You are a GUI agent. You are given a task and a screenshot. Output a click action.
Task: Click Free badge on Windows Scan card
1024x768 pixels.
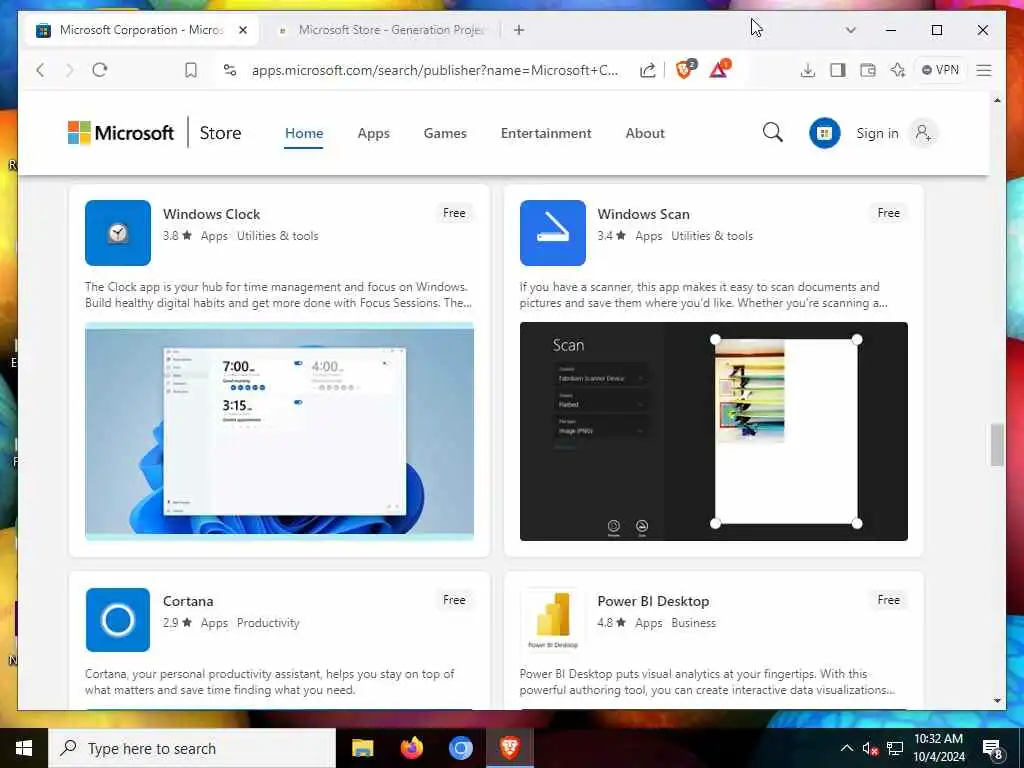point(888,213)
